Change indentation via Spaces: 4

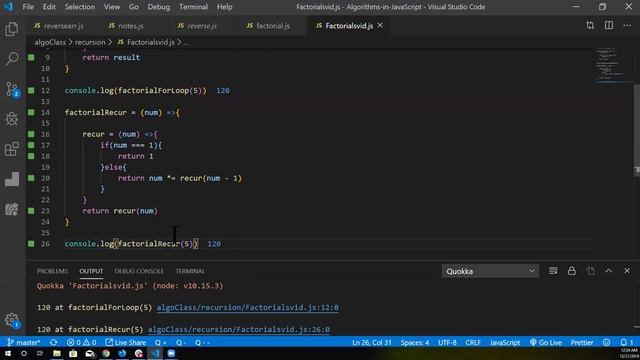(415, 342)
